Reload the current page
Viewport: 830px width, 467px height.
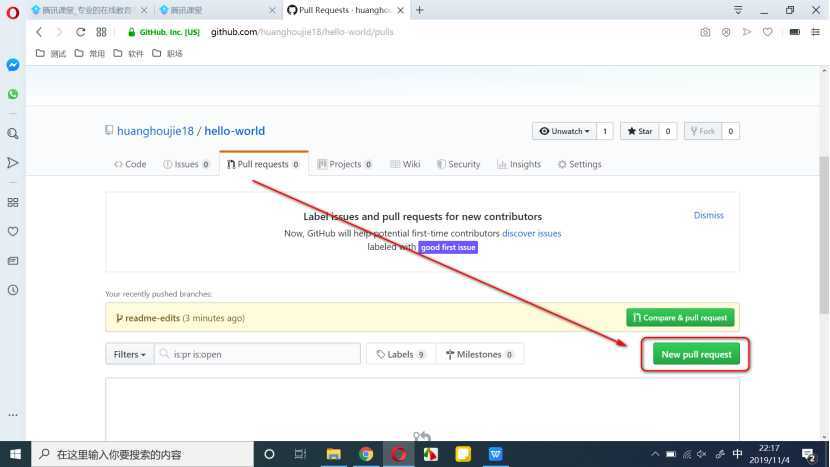tap(80, 32)
